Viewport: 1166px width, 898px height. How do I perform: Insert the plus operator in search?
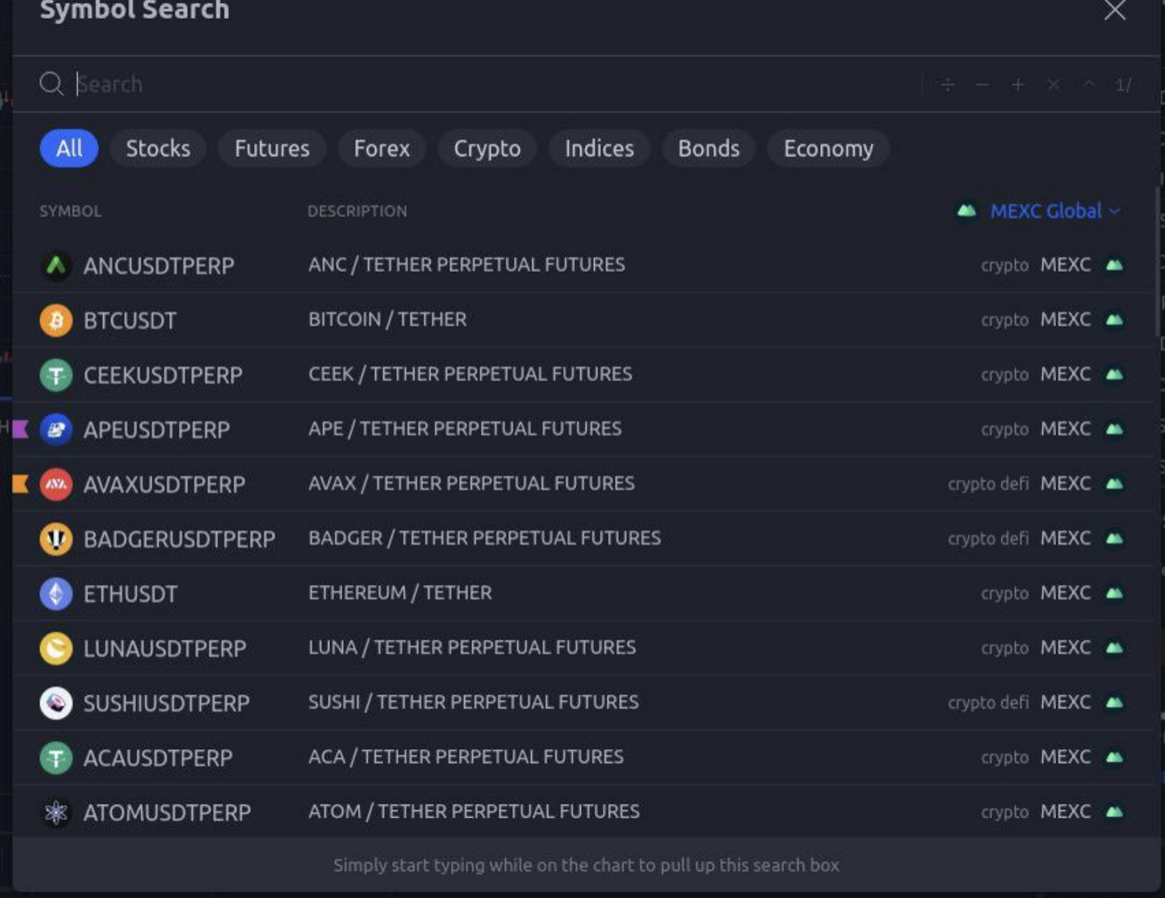[1018, 85]
